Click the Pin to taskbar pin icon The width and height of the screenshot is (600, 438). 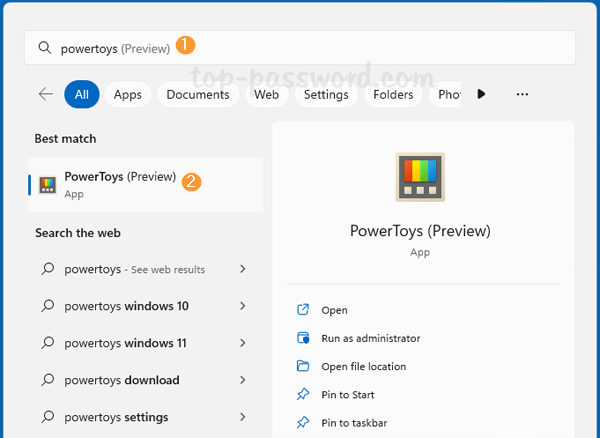tap(304, 423)
